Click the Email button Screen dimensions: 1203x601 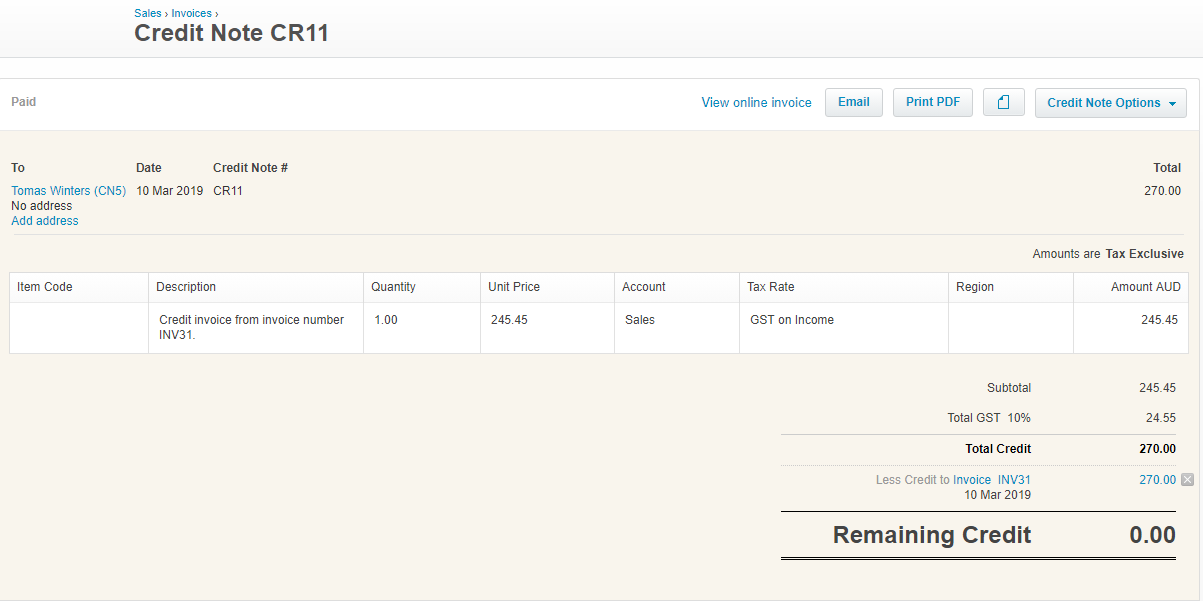click(853, 102)
